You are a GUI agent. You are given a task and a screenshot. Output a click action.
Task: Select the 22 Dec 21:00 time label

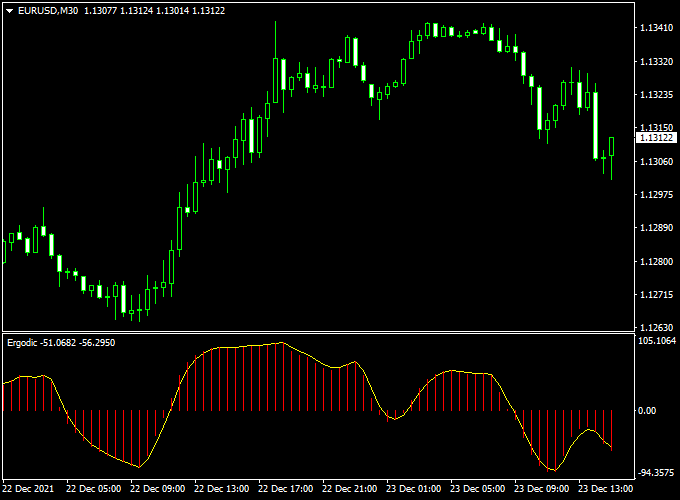coord(350,489)
